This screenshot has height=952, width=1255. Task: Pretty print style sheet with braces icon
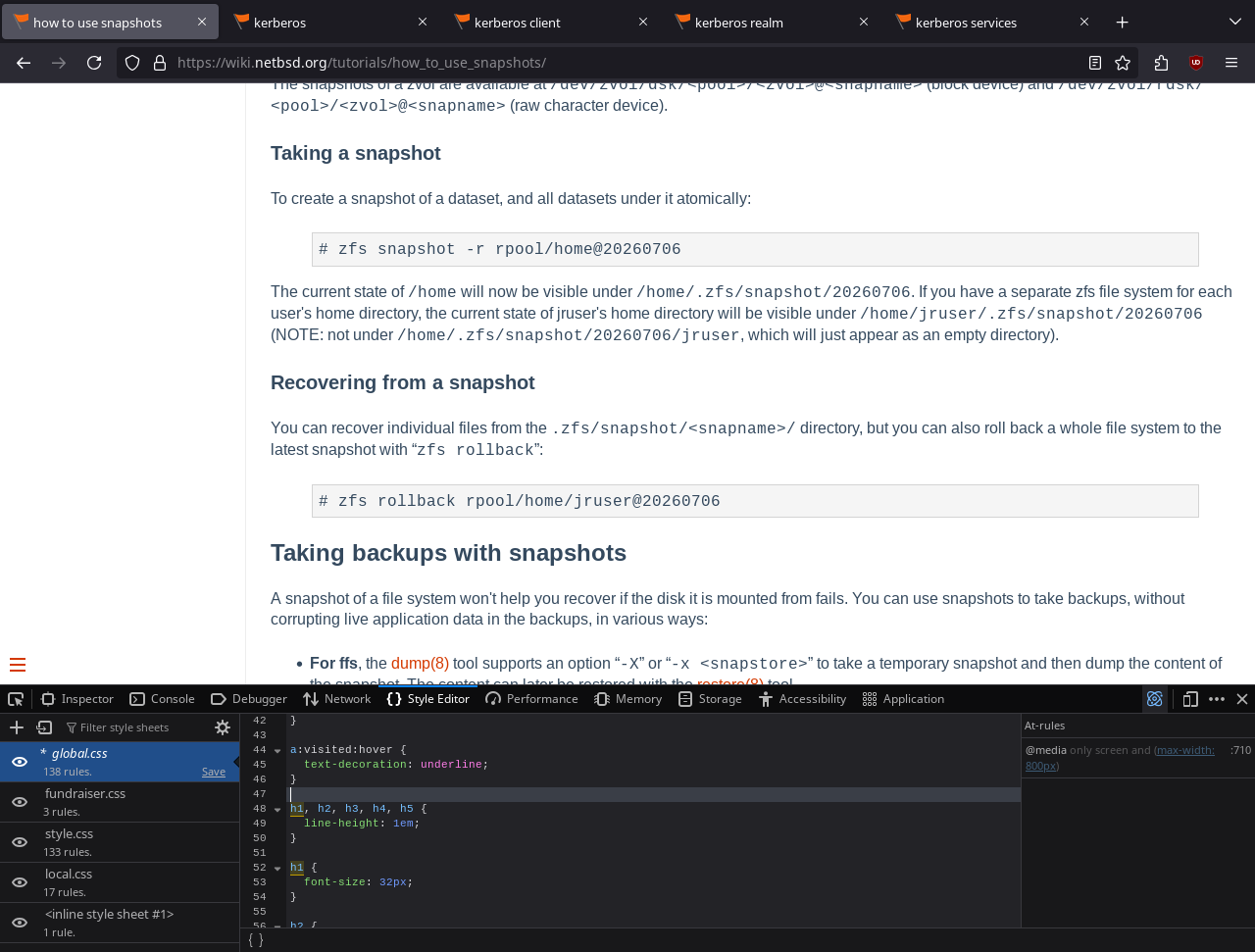click(x=255, y=939)
